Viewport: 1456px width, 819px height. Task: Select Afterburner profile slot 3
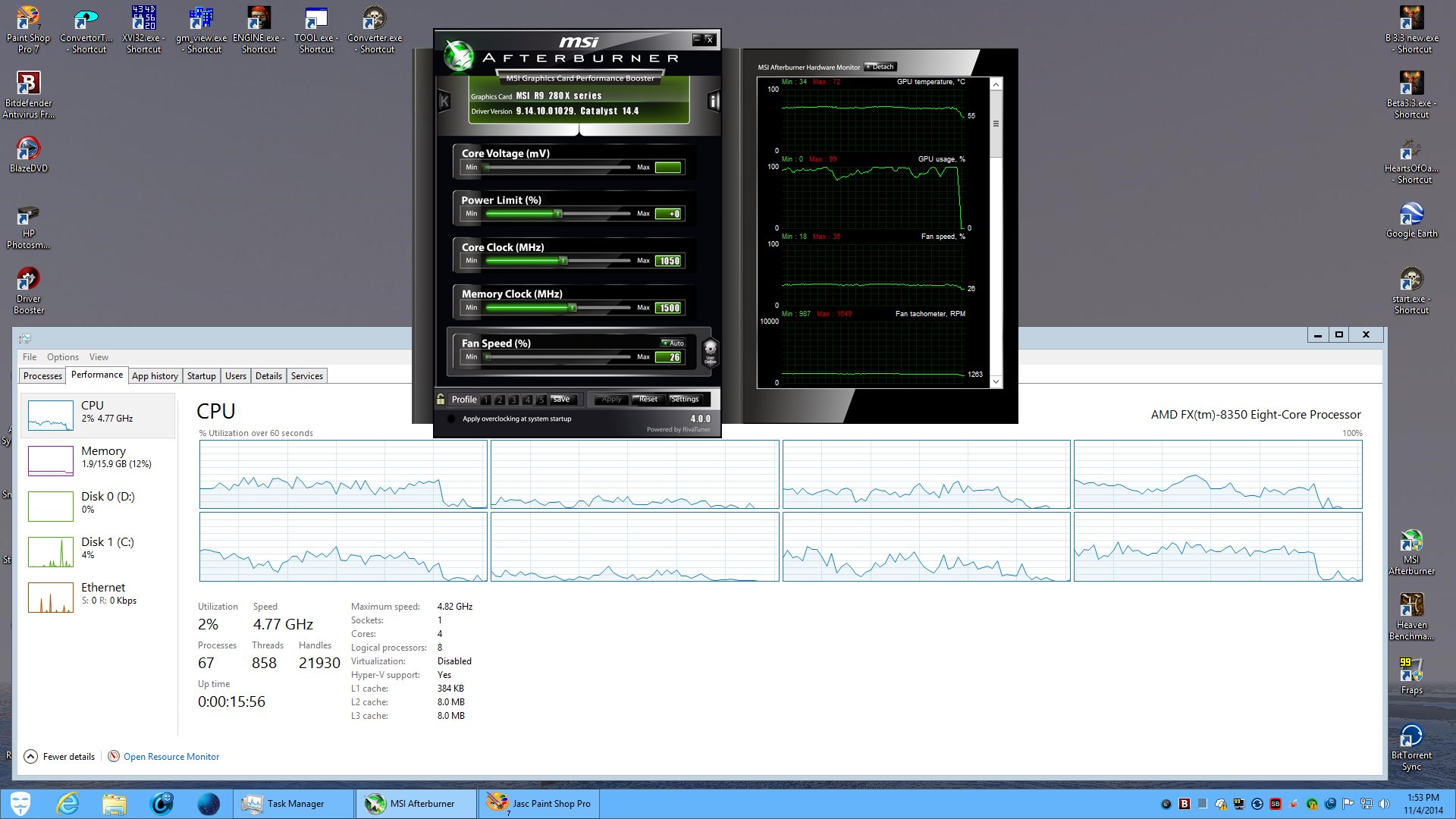pyautogui.click(x=513, y=400)
